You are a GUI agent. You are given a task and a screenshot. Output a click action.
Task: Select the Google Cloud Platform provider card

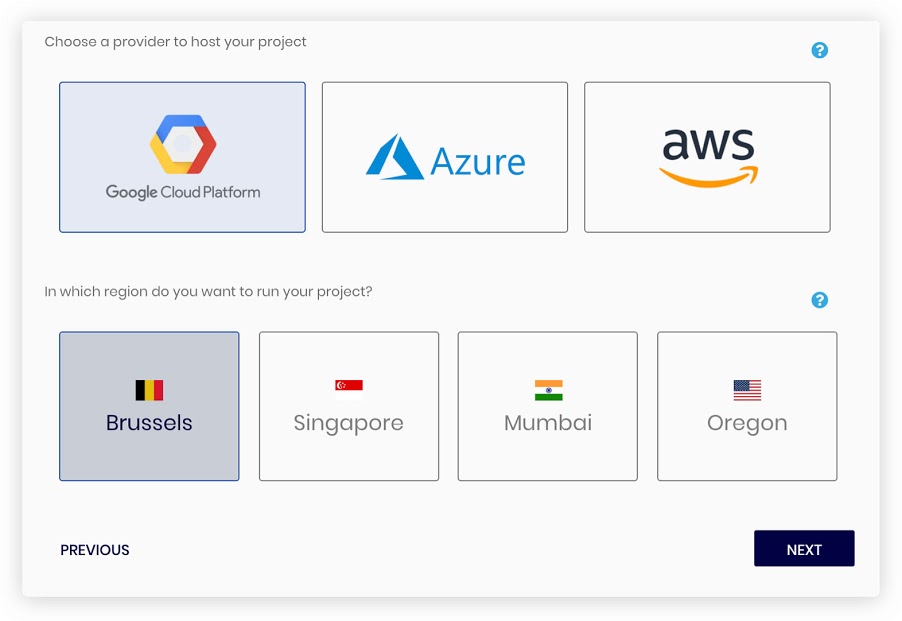click(182, 157)
